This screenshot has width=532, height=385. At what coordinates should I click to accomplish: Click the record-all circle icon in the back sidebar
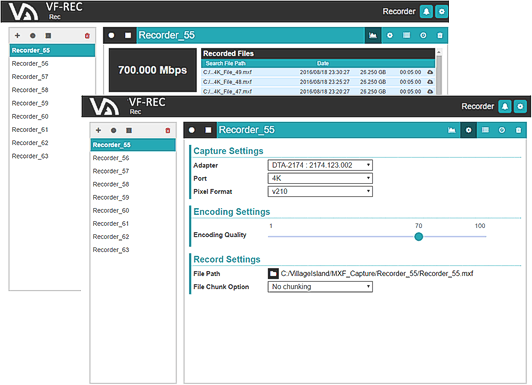pyautogui.click(x=33, y=35)
